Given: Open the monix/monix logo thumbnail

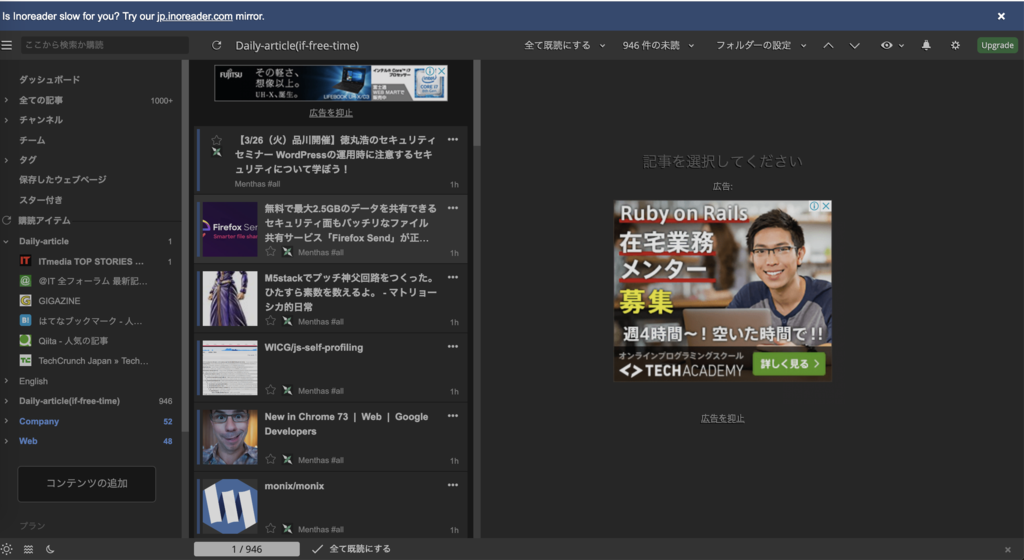Looking at the screenshot, I should tap(230, 506).
